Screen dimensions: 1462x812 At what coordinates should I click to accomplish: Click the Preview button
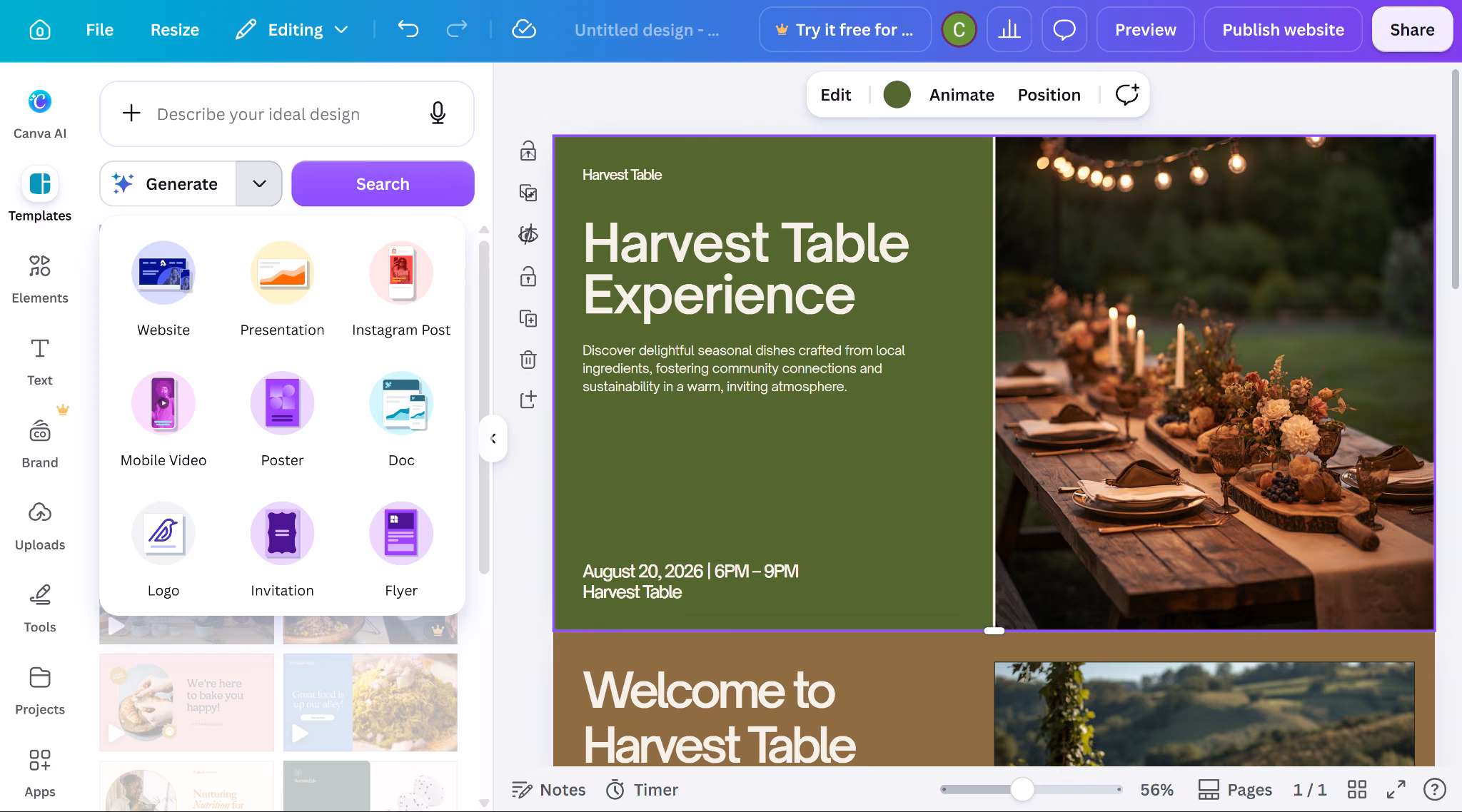pos(1145,29)
